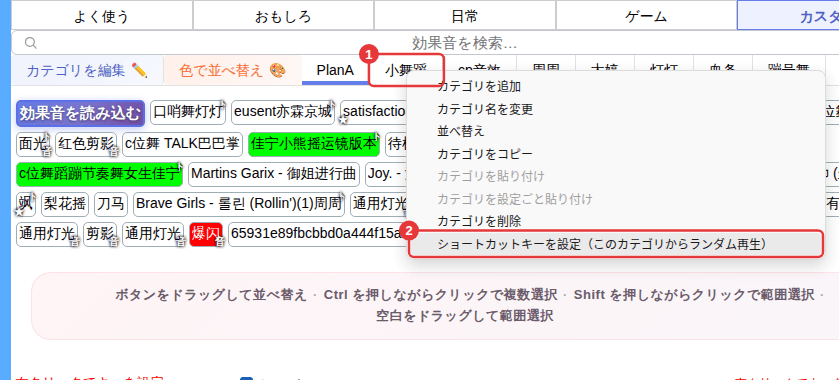Click the greyed カテゴリを設定ごと貼り付け entry
This screenshot has height=380, width=839.
(616, 199)
